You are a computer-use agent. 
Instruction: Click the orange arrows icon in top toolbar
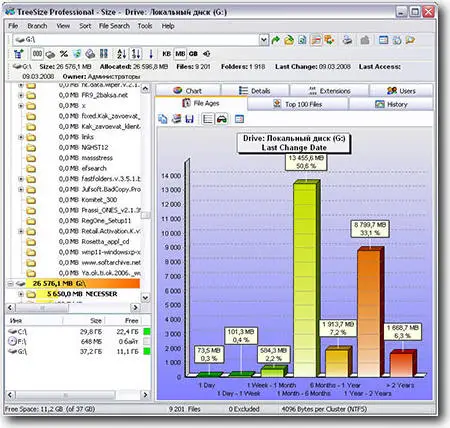[329, 40]
